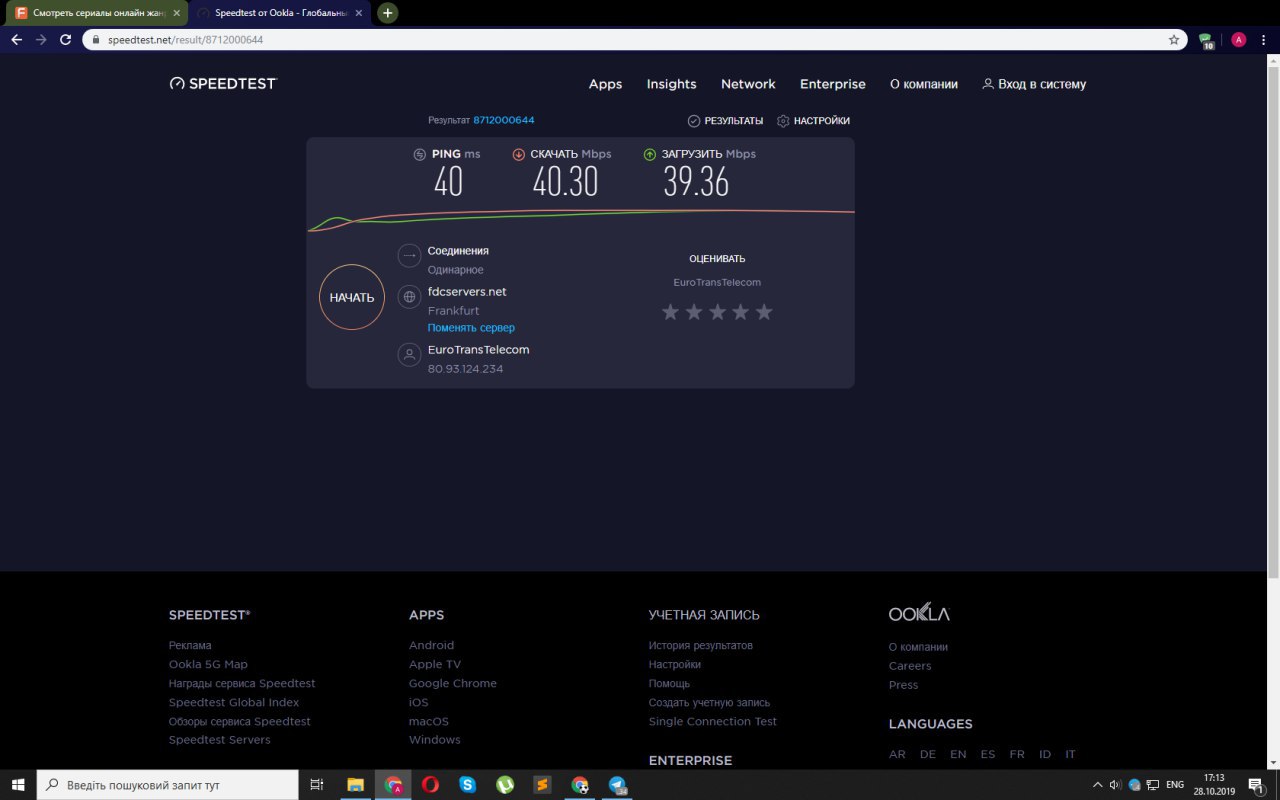Open File Explorer from taskbar

(355, 785)
